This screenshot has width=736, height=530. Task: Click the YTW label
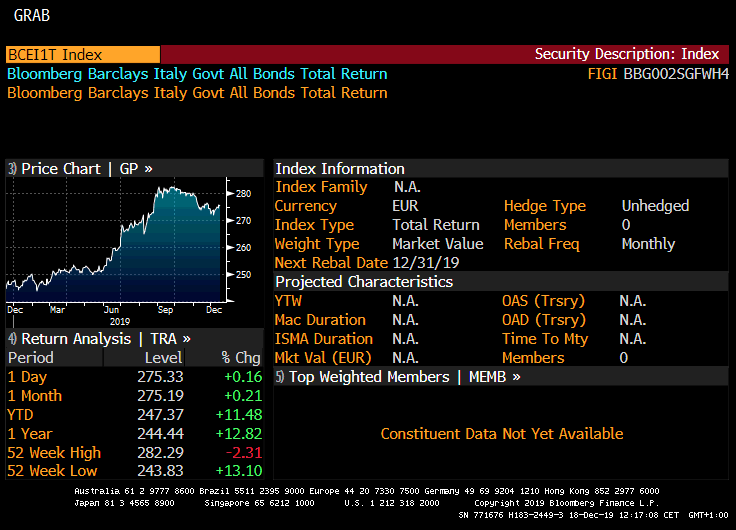click(x=288, y=300)
